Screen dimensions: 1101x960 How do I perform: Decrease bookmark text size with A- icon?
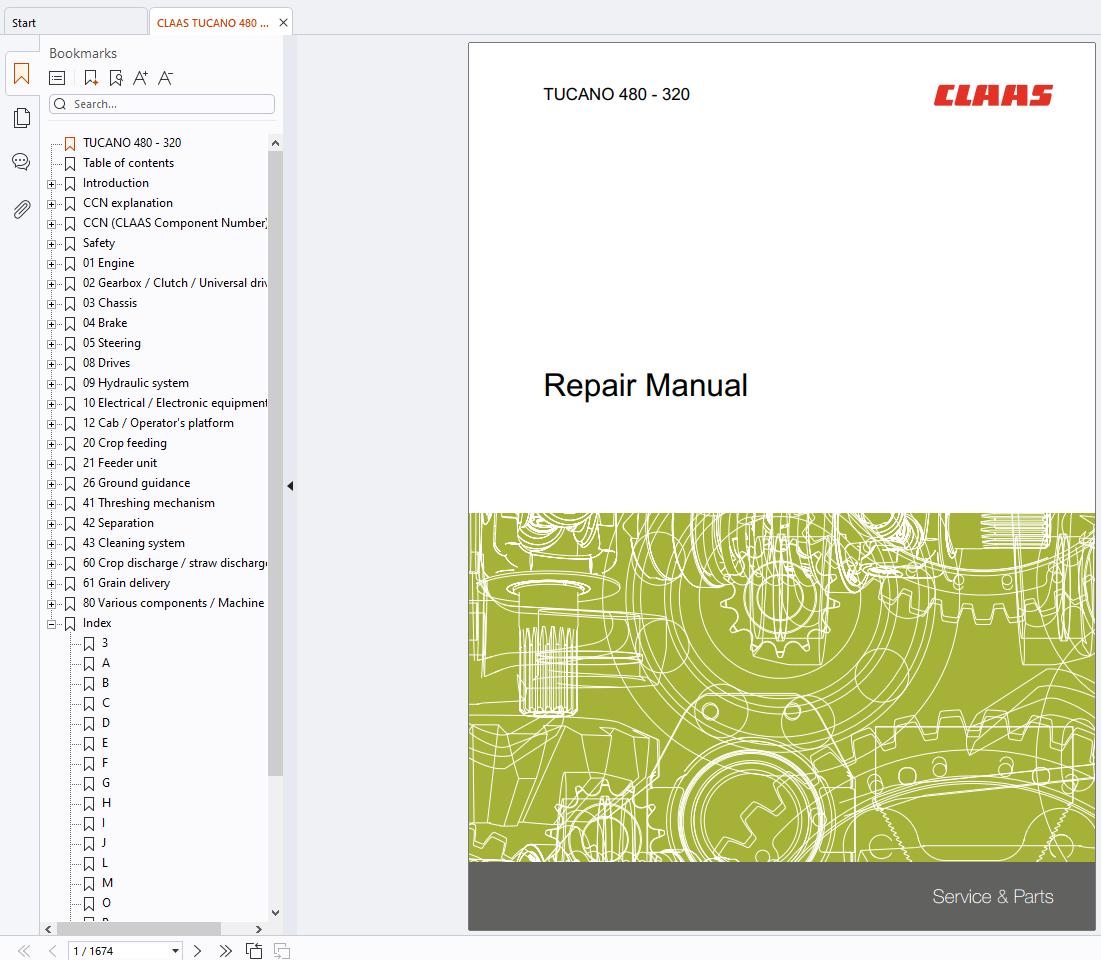[x=165, y=78]
